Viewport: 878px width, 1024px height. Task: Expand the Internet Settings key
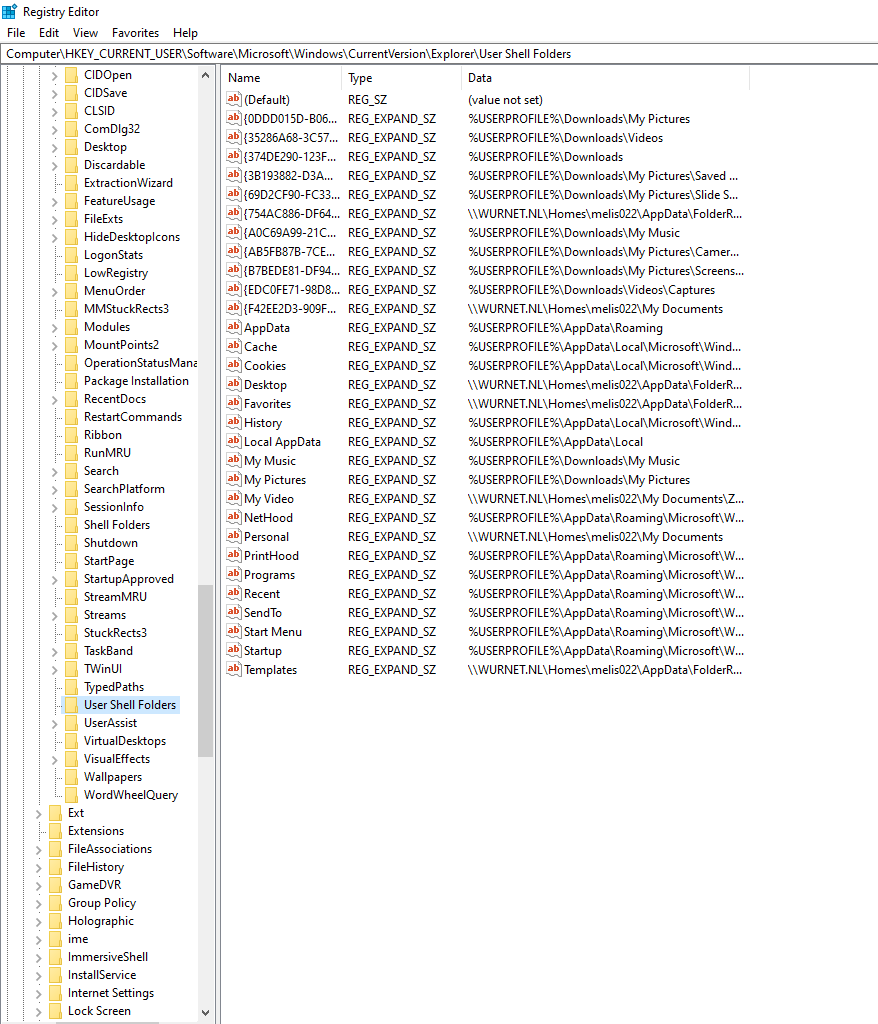click(39, 993)
